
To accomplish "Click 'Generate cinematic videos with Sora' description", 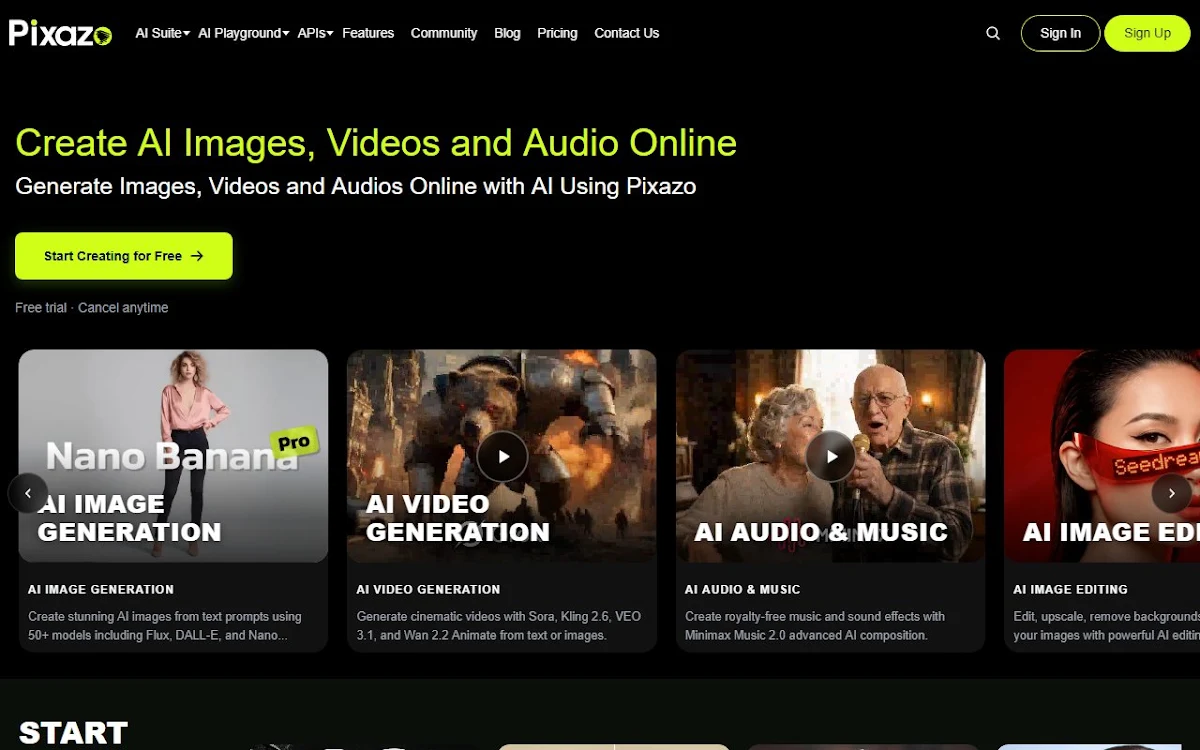I will [x=499, y=626].
